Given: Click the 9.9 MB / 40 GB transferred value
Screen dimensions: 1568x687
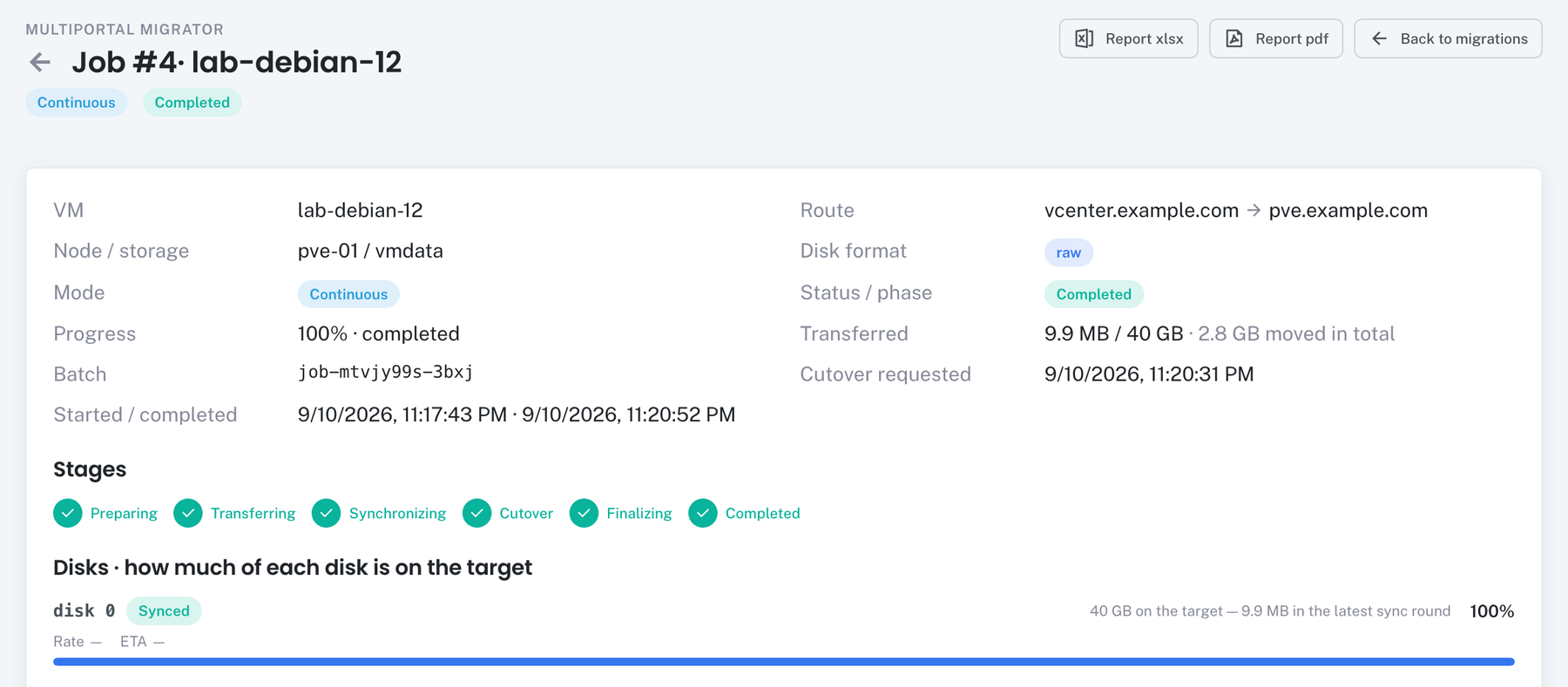Looking at the screenshot, I should click(1114, 334).
